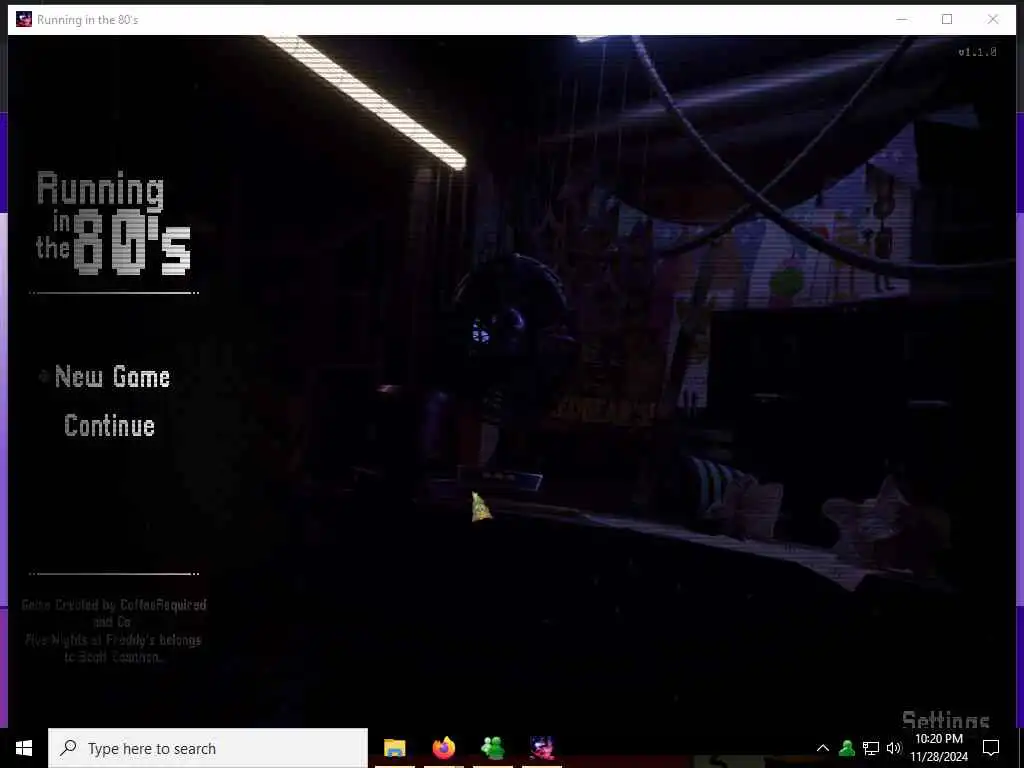
Task: Click the game window title bar icon
Action: coord(24,19)
